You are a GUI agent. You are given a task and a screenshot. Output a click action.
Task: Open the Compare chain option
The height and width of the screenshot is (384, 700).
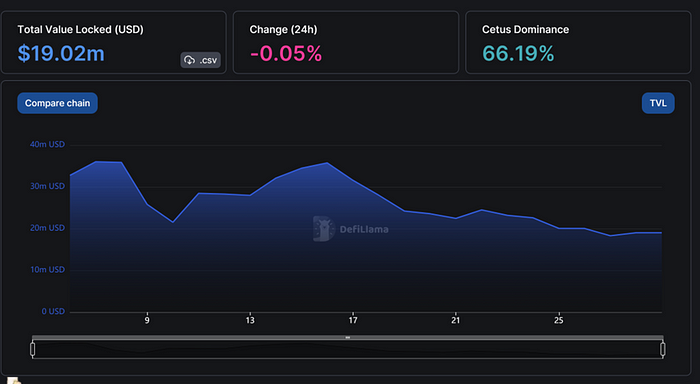pos(57,103)
